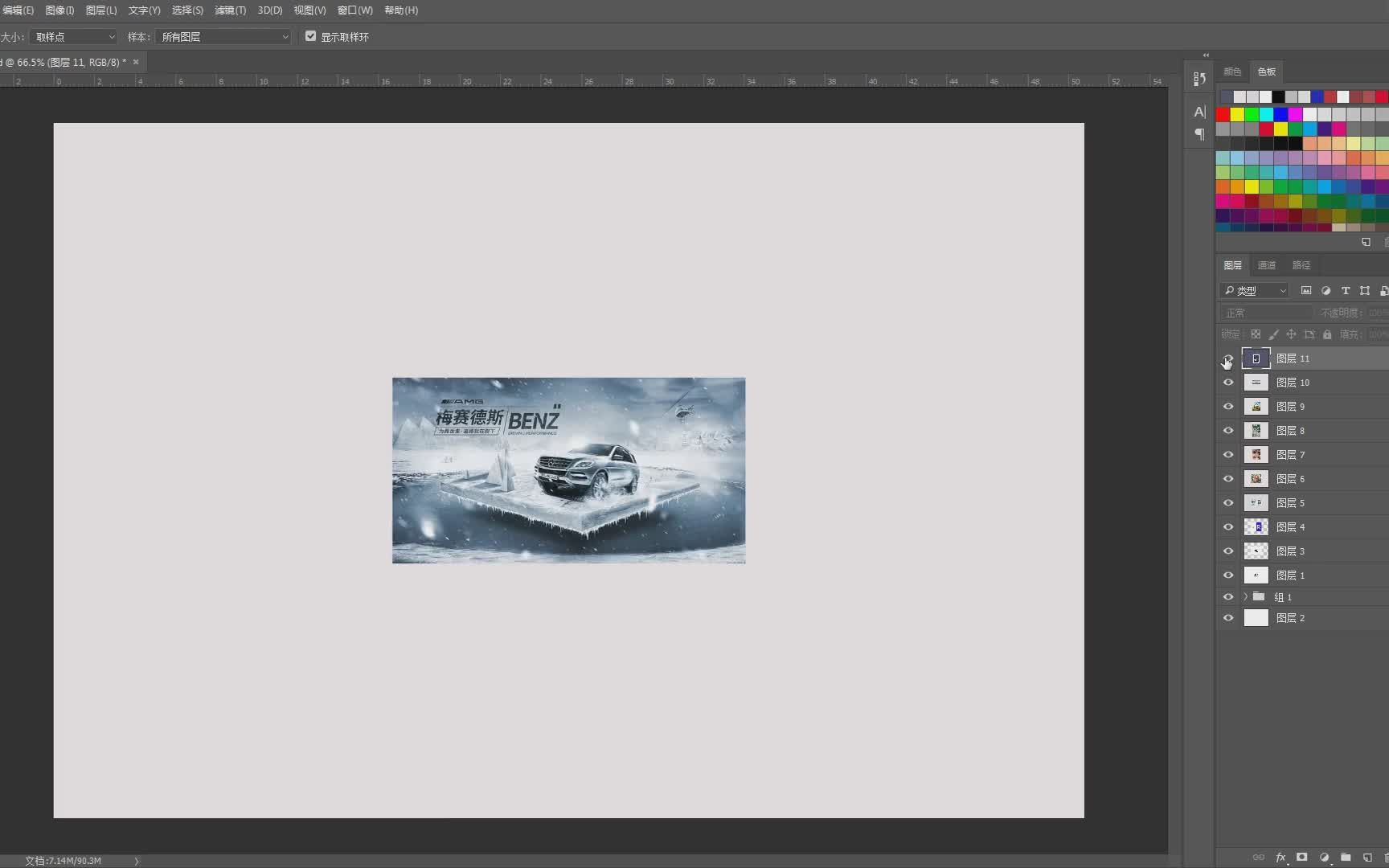Open the 帮助(H) menu
The height and width of the screenshot is (868, 1389).
click(401, 10)
